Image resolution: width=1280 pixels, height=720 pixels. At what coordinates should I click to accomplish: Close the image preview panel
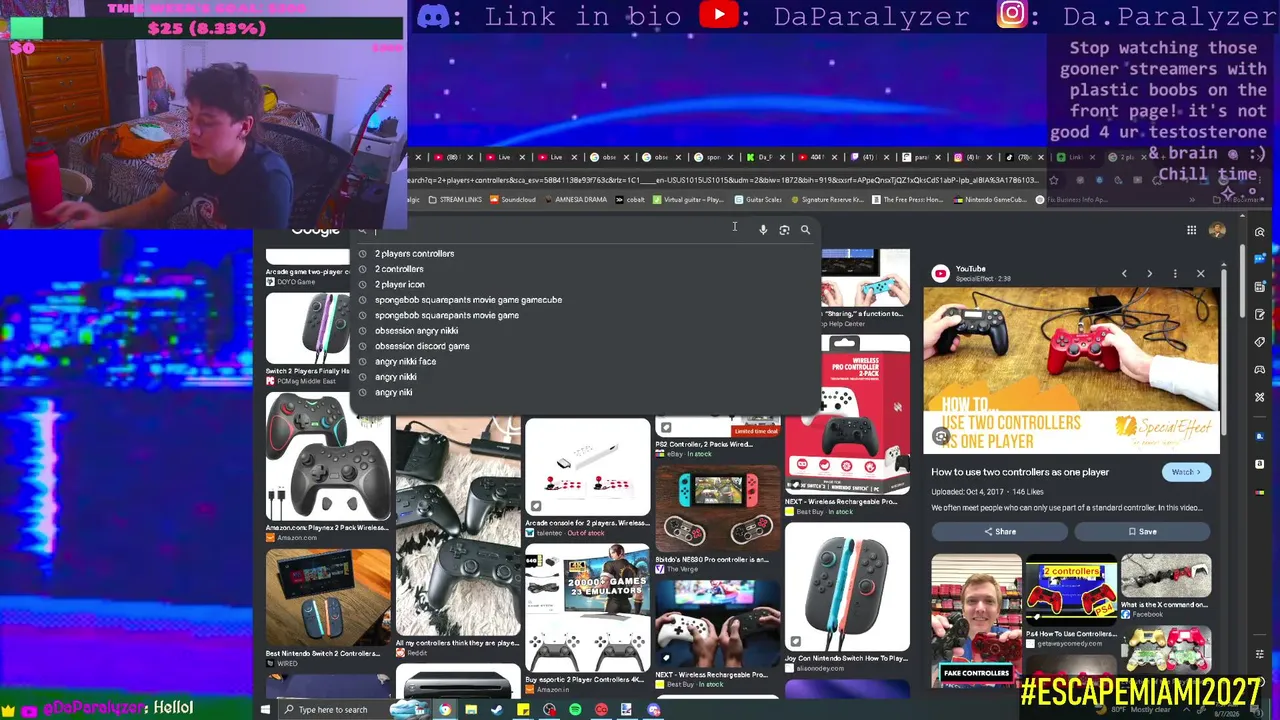1201,273
